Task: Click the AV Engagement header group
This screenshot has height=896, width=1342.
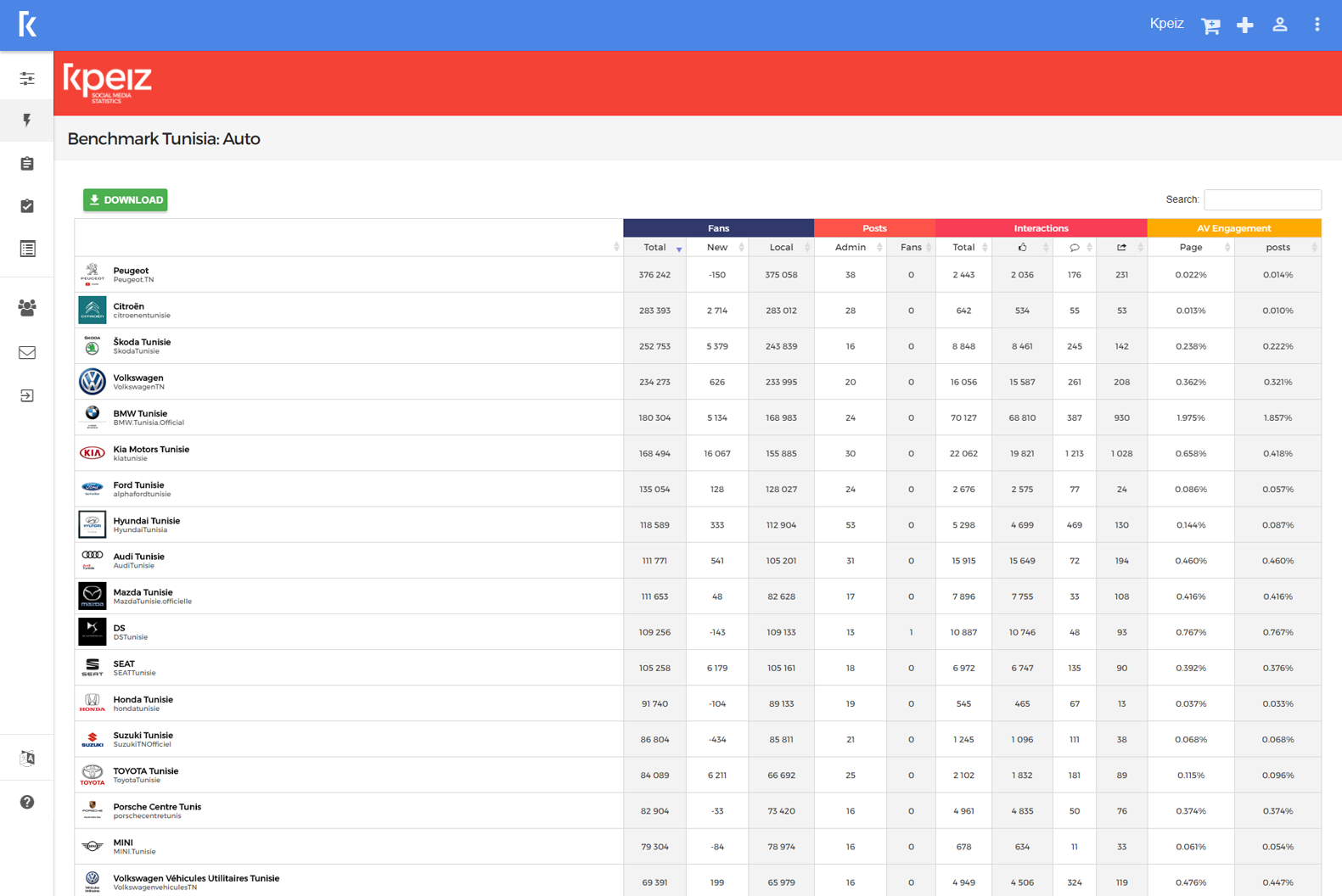Action: pos(1234,228)
